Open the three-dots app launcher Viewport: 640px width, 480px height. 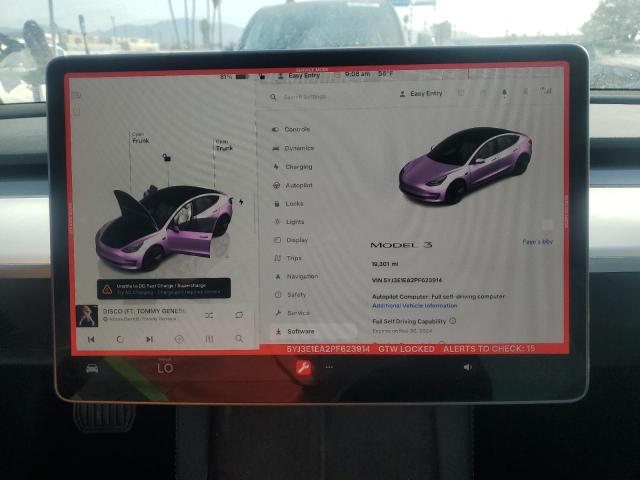click(x=329, y=367)
